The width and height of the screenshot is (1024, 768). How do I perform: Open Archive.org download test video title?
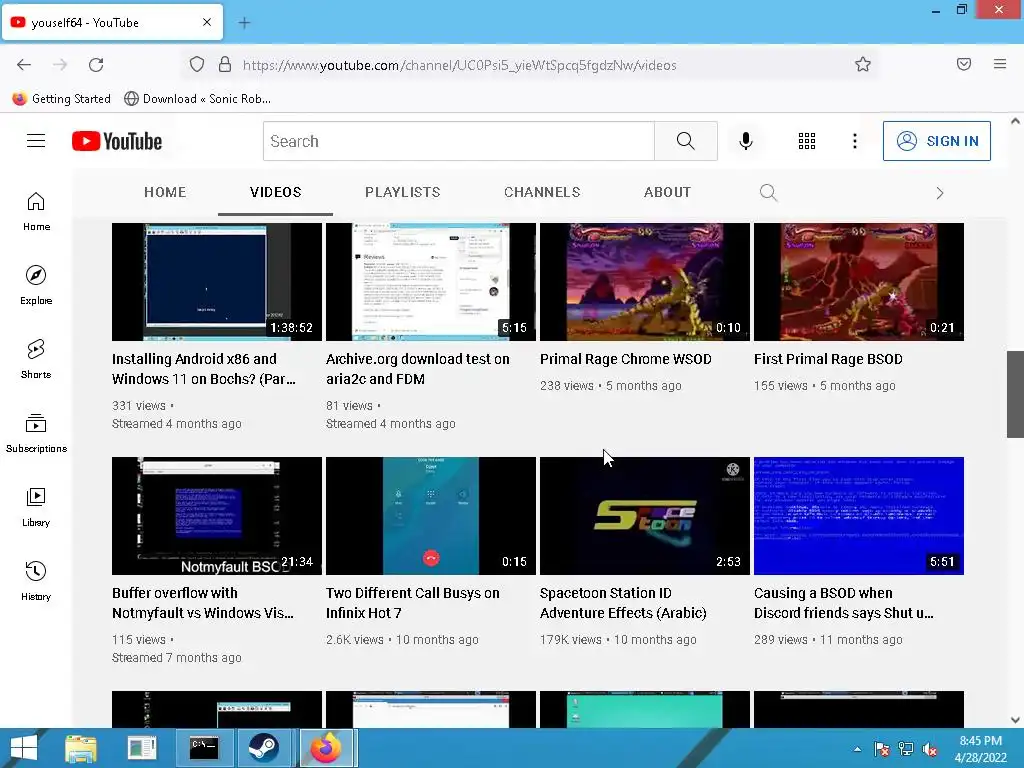point(418,369)
